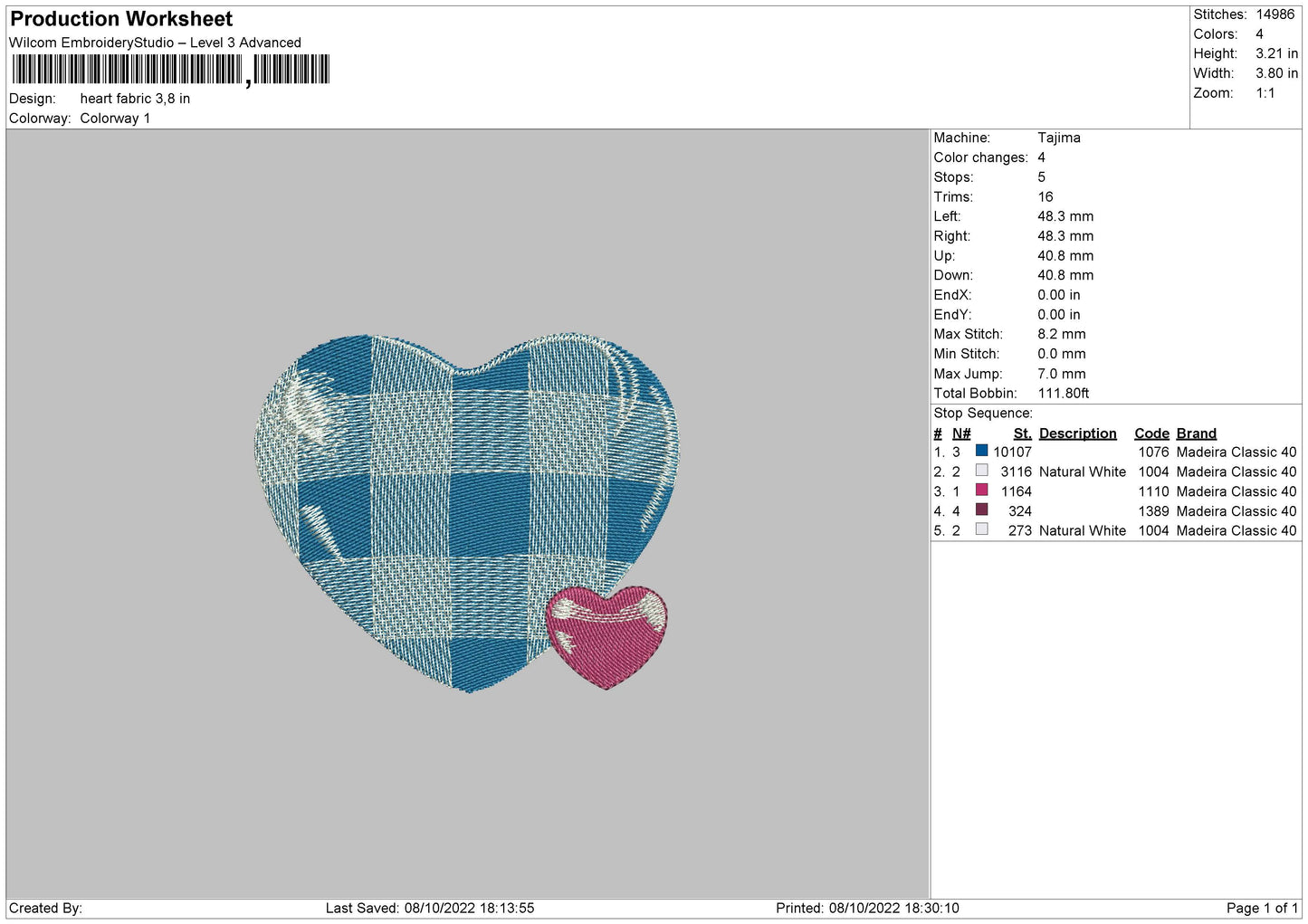
Task: Click stitch count 273 in stop row 5
Action: (x=1020, y=531)
